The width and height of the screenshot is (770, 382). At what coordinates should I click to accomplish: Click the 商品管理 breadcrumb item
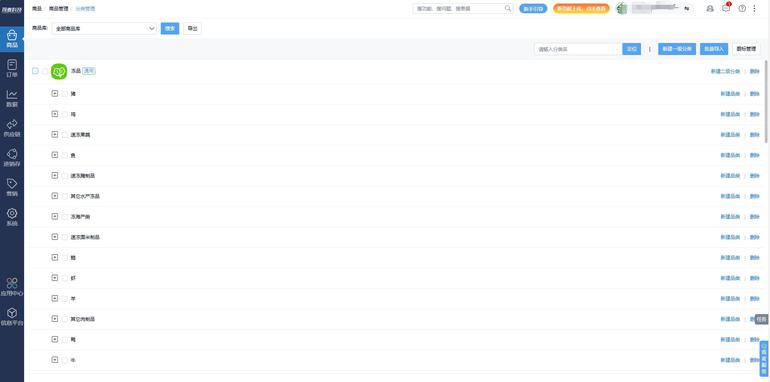pyautogui.click(x=58, y=9)
